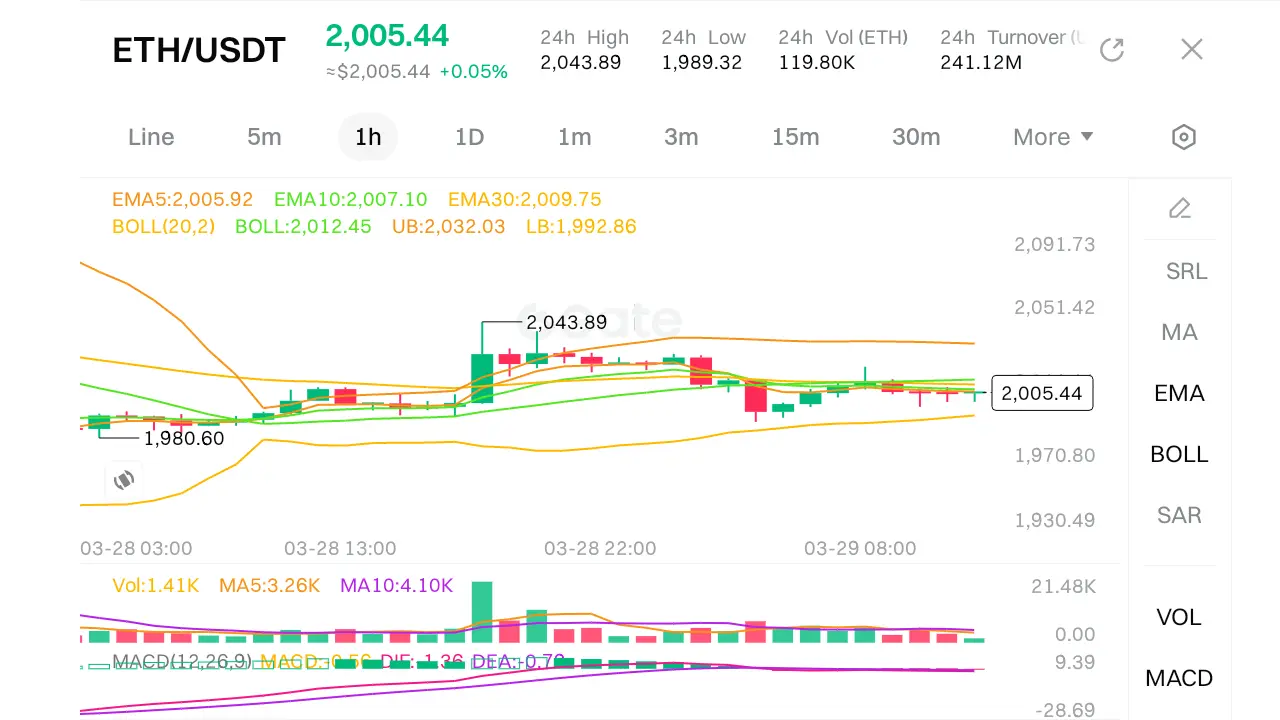The image size is (1280, 720).
Task: Click the 24h High value 2,043.89
Action: [581, 63]
